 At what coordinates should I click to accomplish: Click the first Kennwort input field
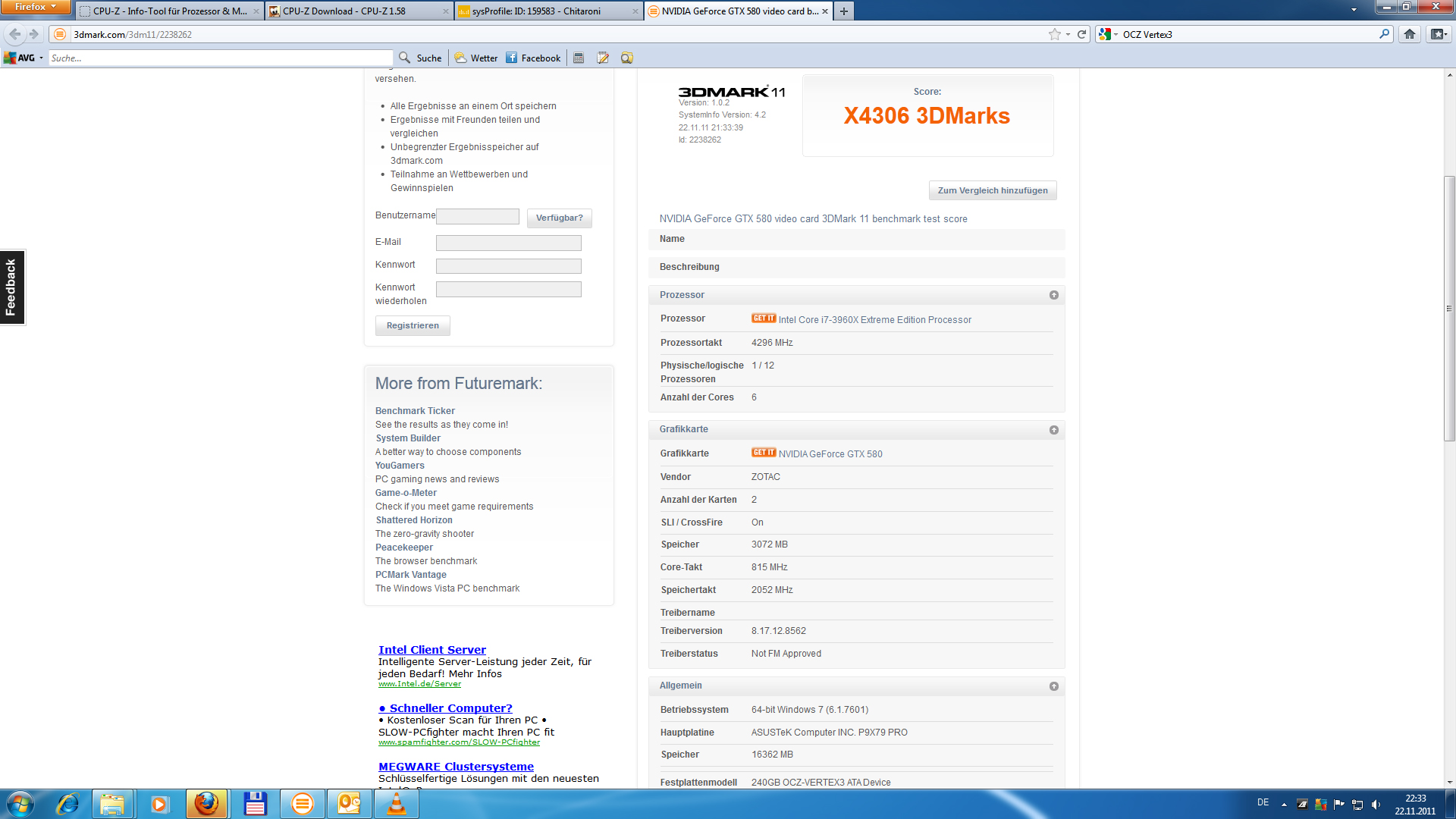tap(509, 266)
